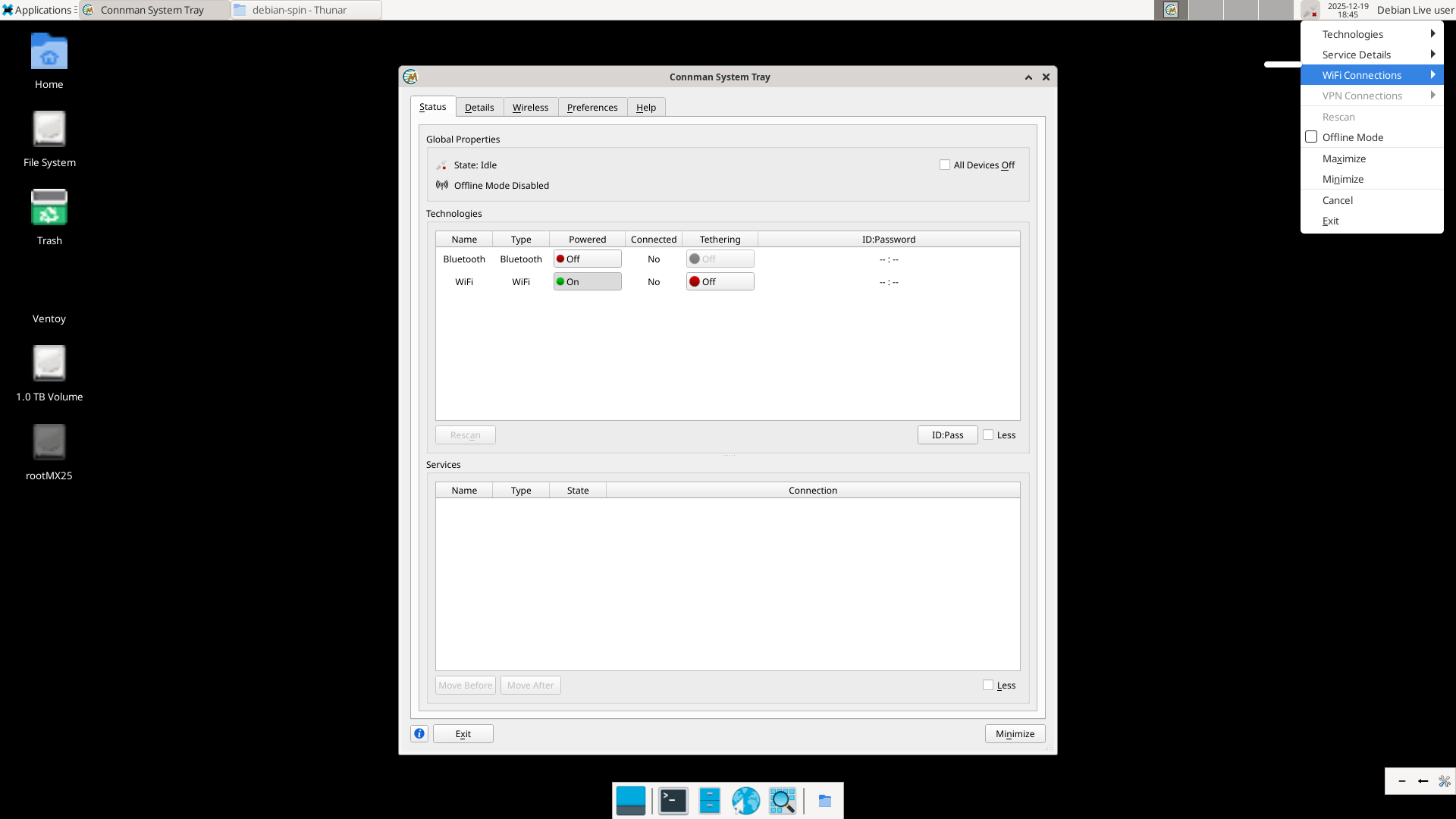Tick Offline Mode in the tray menu

1311,137
